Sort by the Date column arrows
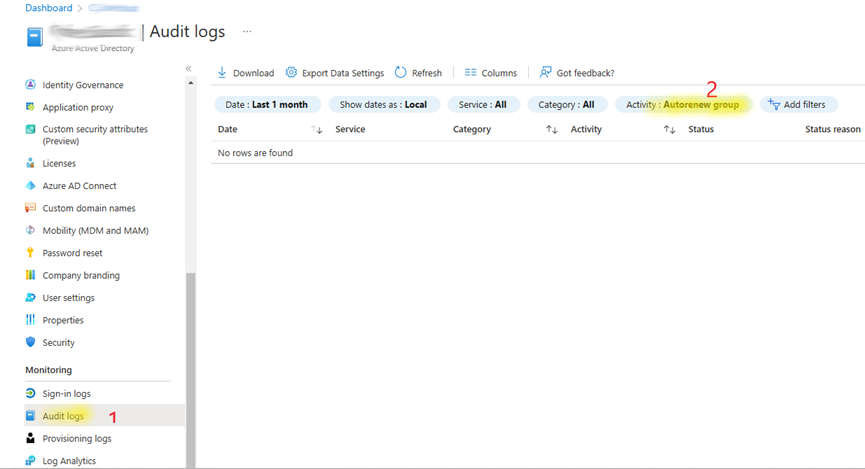Viewport: 865px width, 469px height. 317,130
